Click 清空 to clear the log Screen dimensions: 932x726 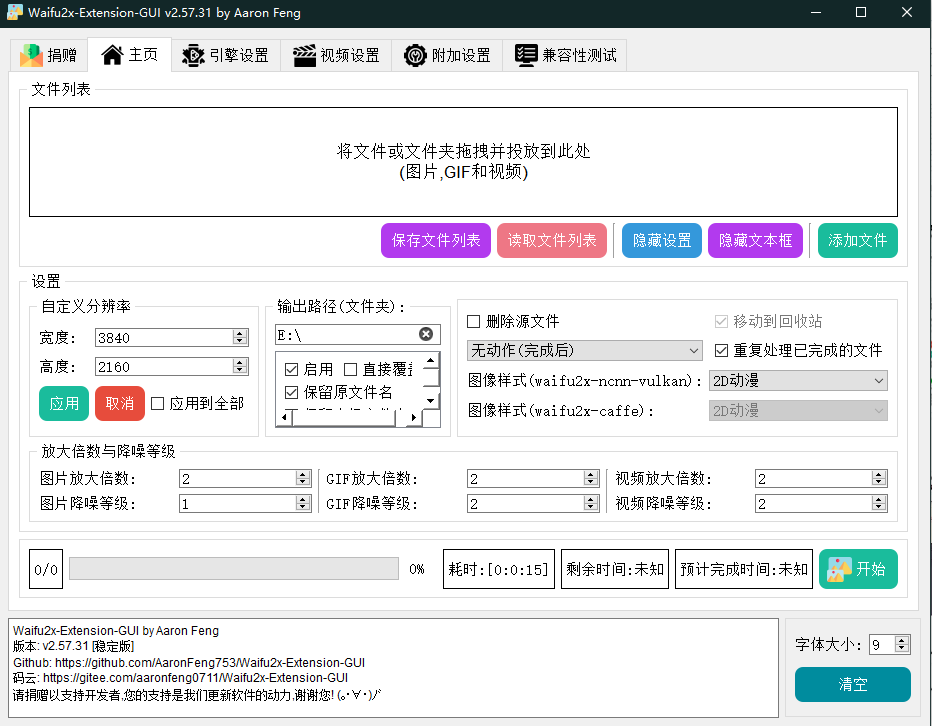pos(853,684)
